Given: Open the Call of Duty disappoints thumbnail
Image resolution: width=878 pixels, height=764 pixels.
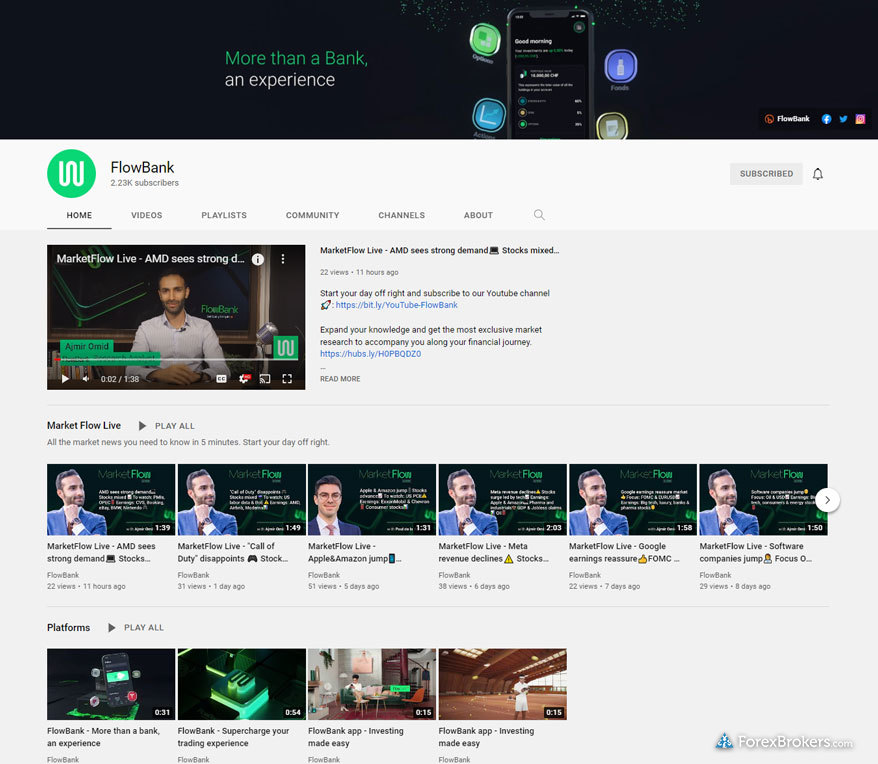Looking at the screenshot, I should (x=241, y=500).
